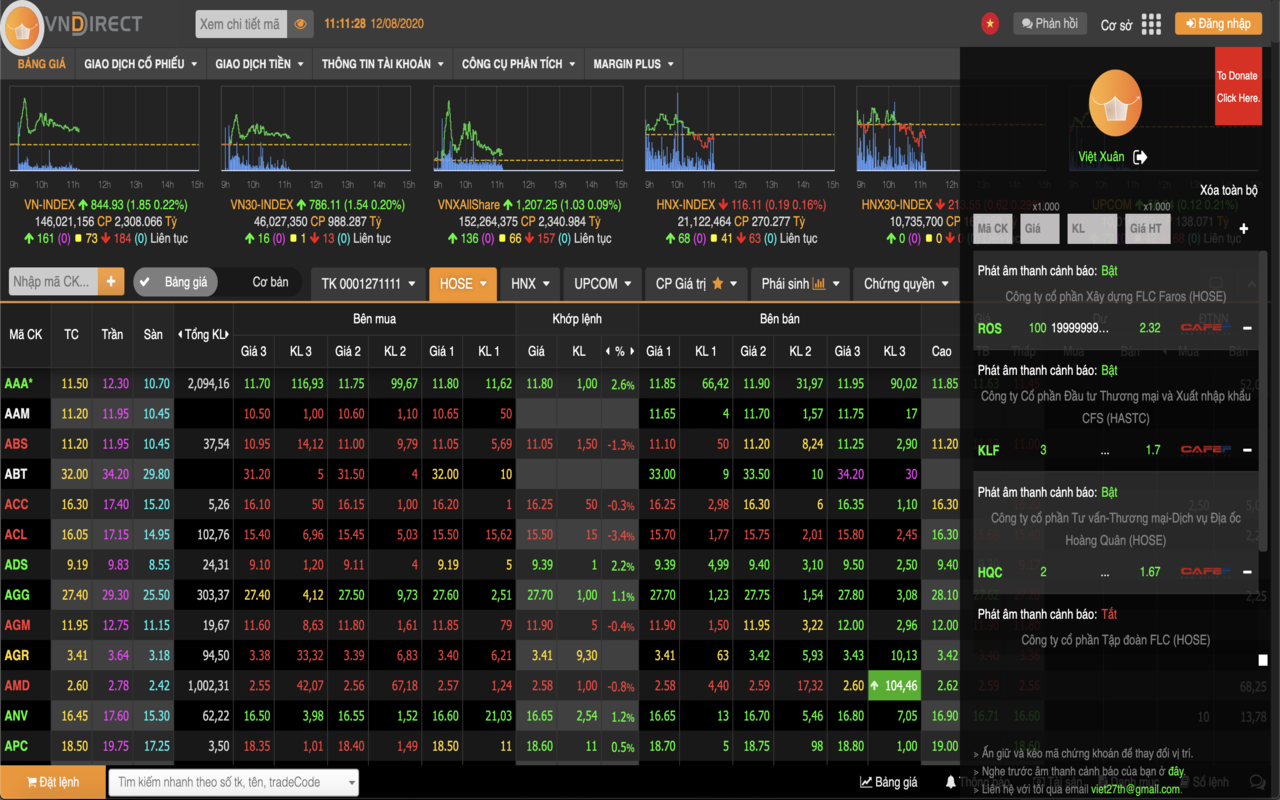Switch toggle to Bảng giá mode
This screenshot has height=800, width=1280.
(176, 282)
